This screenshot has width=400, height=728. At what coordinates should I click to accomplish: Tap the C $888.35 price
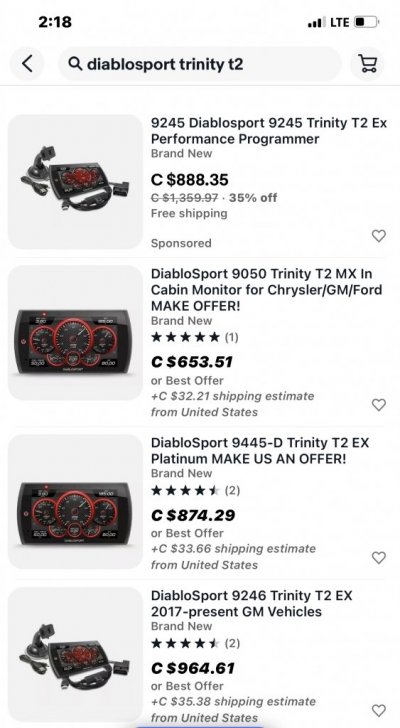[190, 180]
